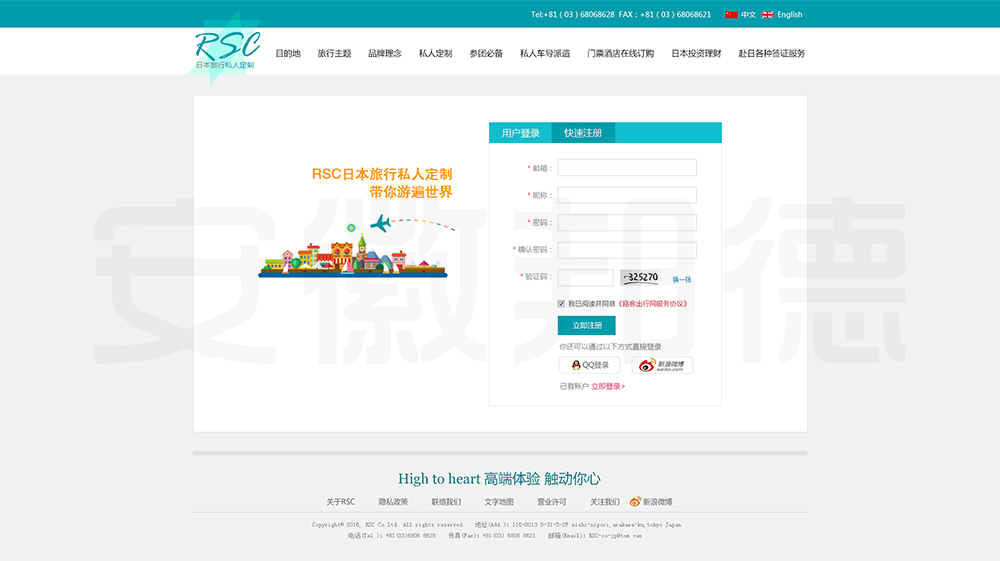The width and height of the screenshot is (1000, 561).
Task: Log in with Sina Weibo button
Action: click(661, 365)
